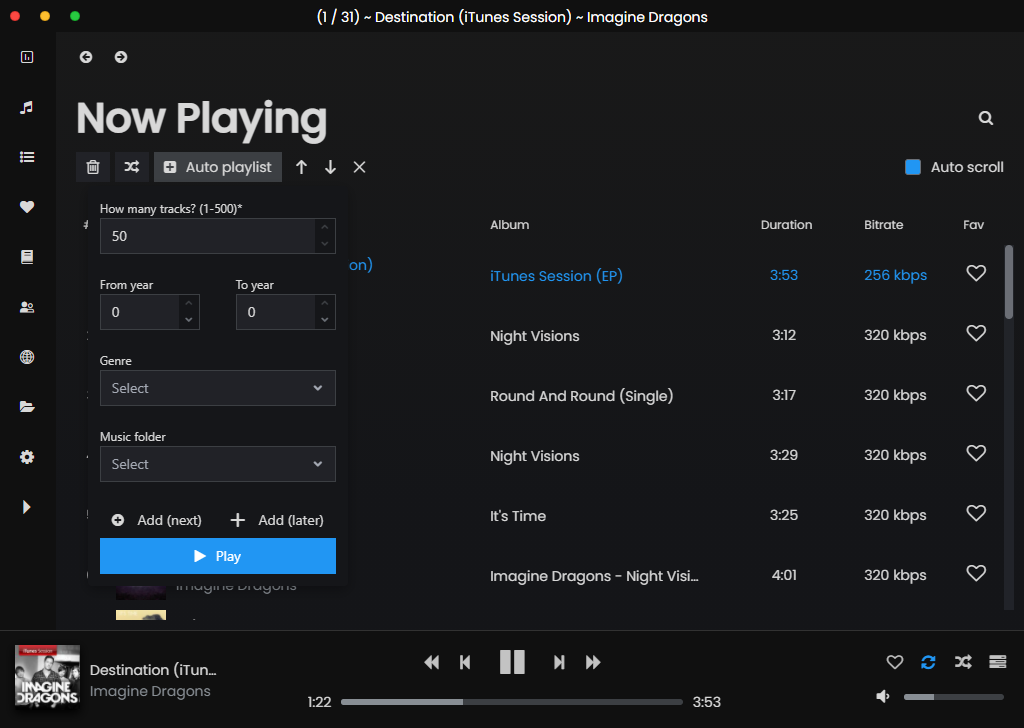Viewport: 1024px width, 728px height.
Task: Click the playback progress seek bar
Action: (x=511, y=702)
